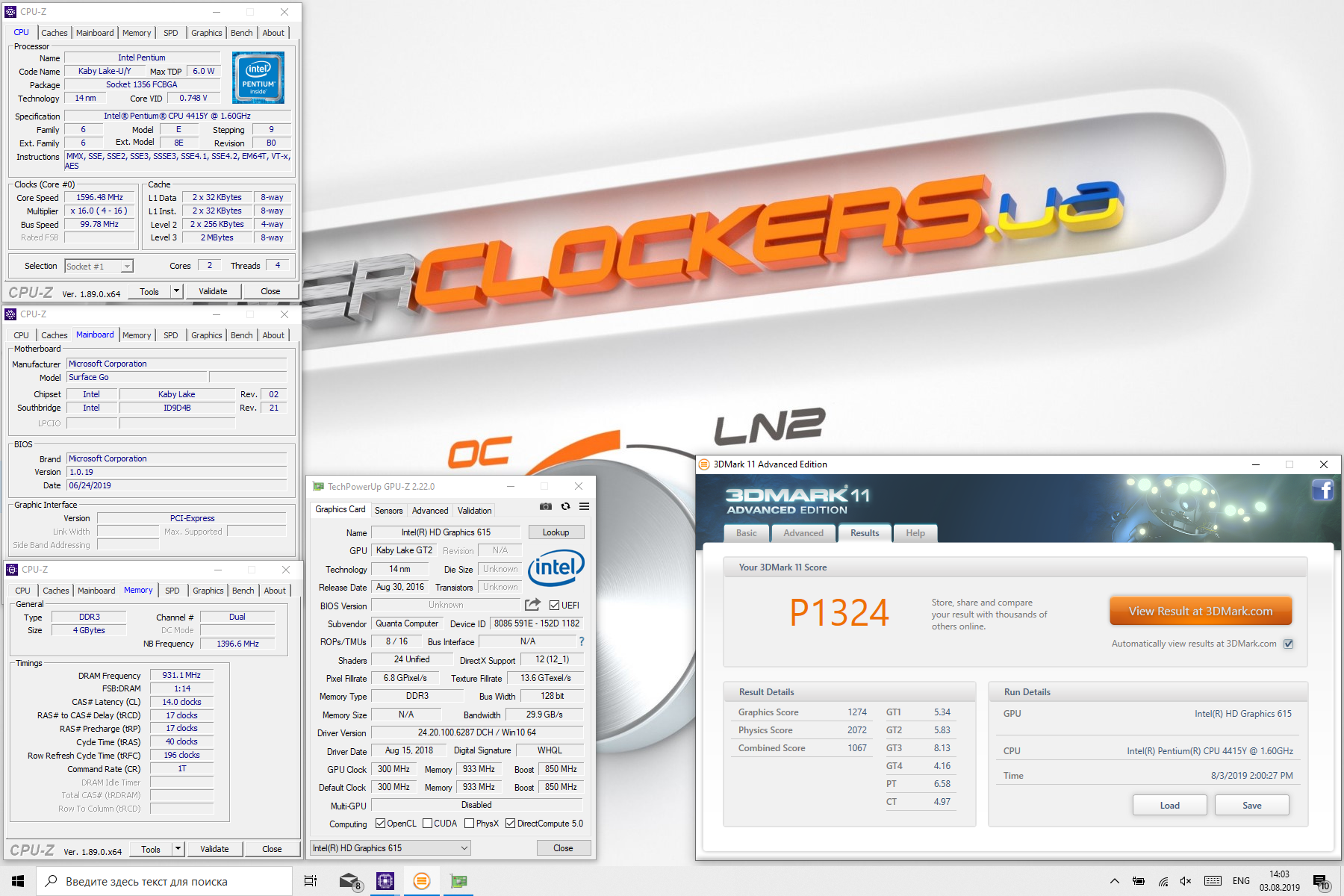The height and width of the screenshot is (896, 1344).
Task: Click Validate button in top CPU-Z
Action: pyautogui.click(x=213, y=291)
